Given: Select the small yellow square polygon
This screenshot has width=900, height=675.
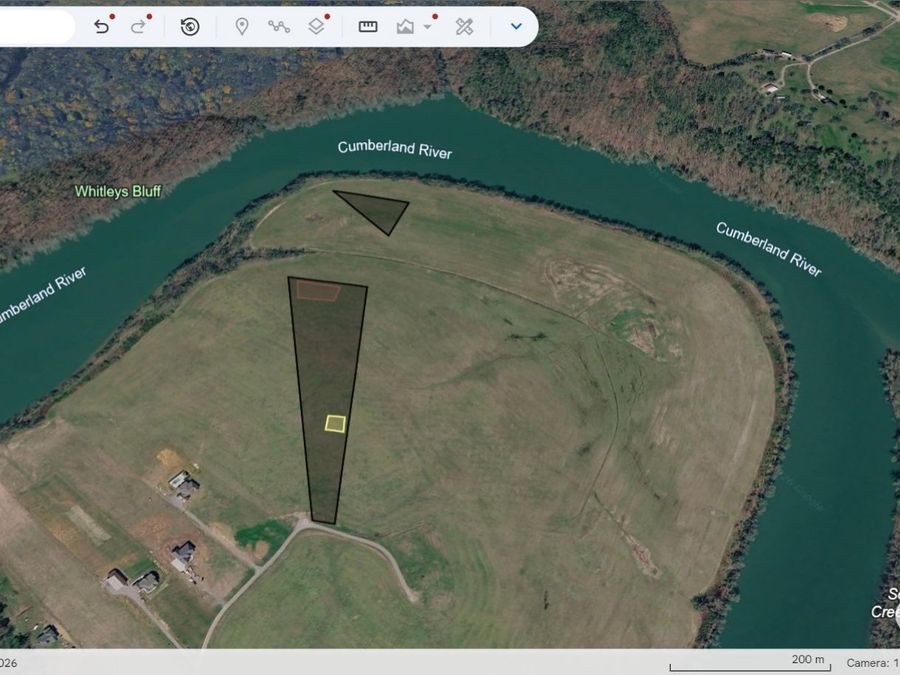Looking at the screenshot, I should coord(335,424).
